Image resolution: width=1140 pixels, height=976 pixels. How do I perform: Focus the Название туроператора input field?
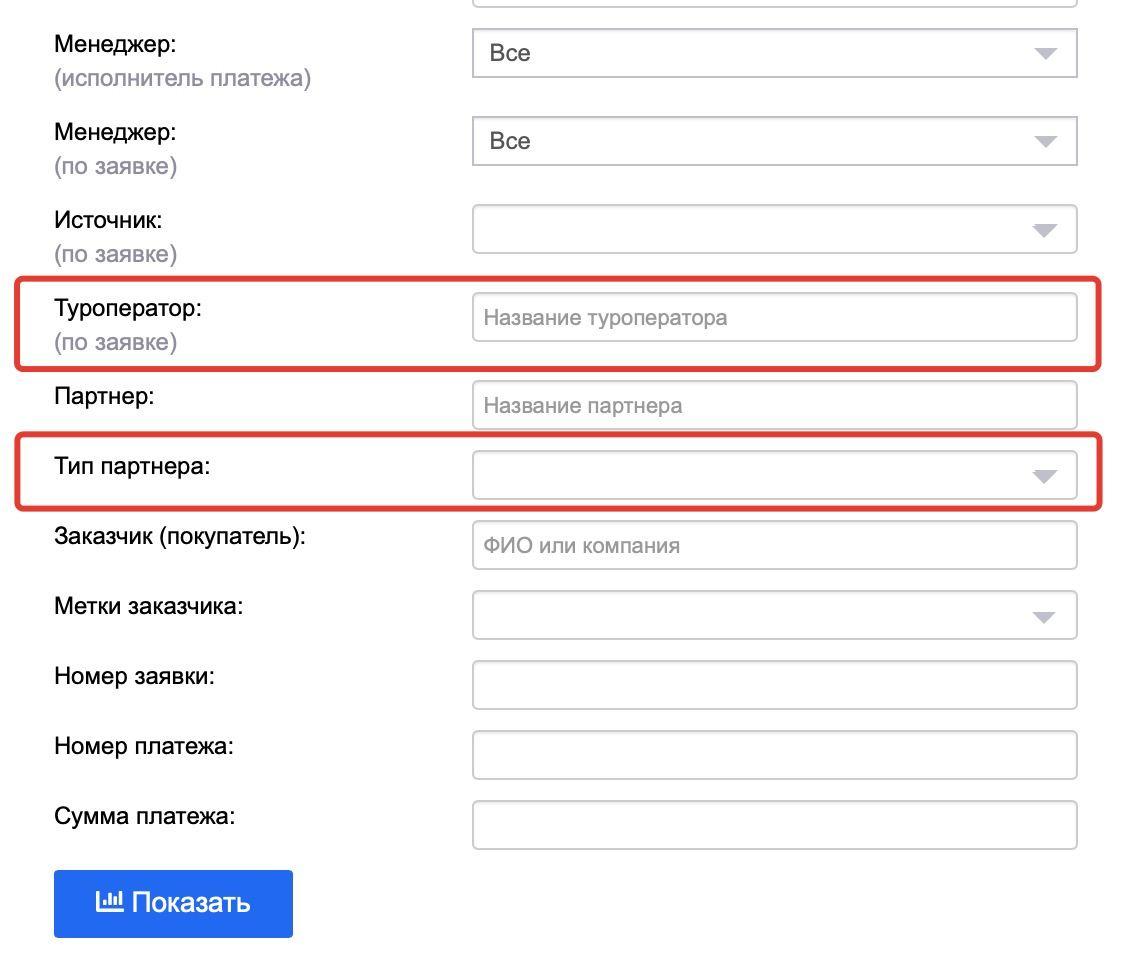773,317
